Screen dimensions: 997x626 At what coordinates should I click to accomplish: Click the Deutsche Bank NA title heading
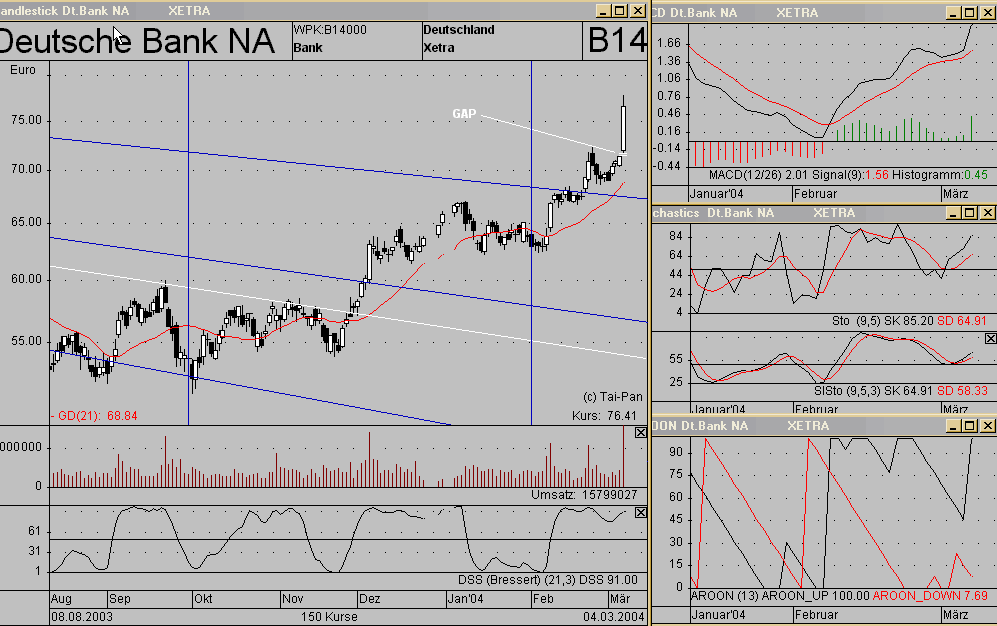137,41
